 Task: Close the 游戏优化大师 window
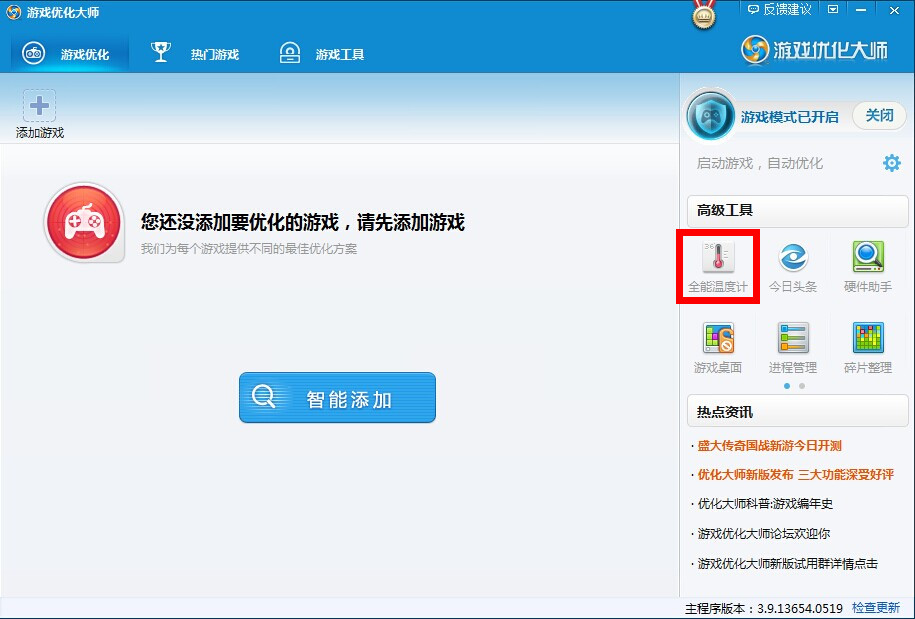(894, 9)
